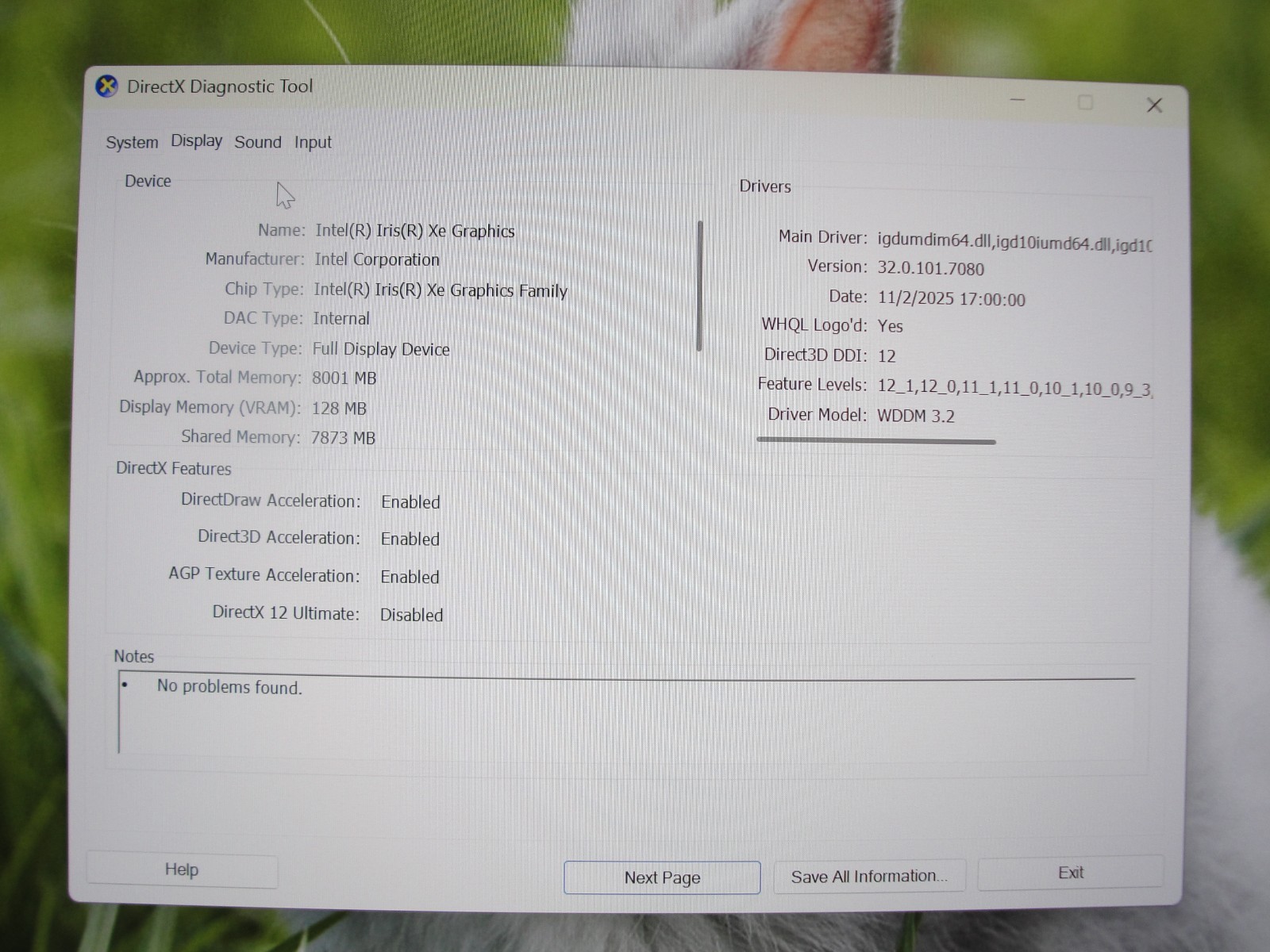Close the DirectX Diagnostic Tool window
The height and width of the screenshot is (952, 1270).
(1154, 106)
